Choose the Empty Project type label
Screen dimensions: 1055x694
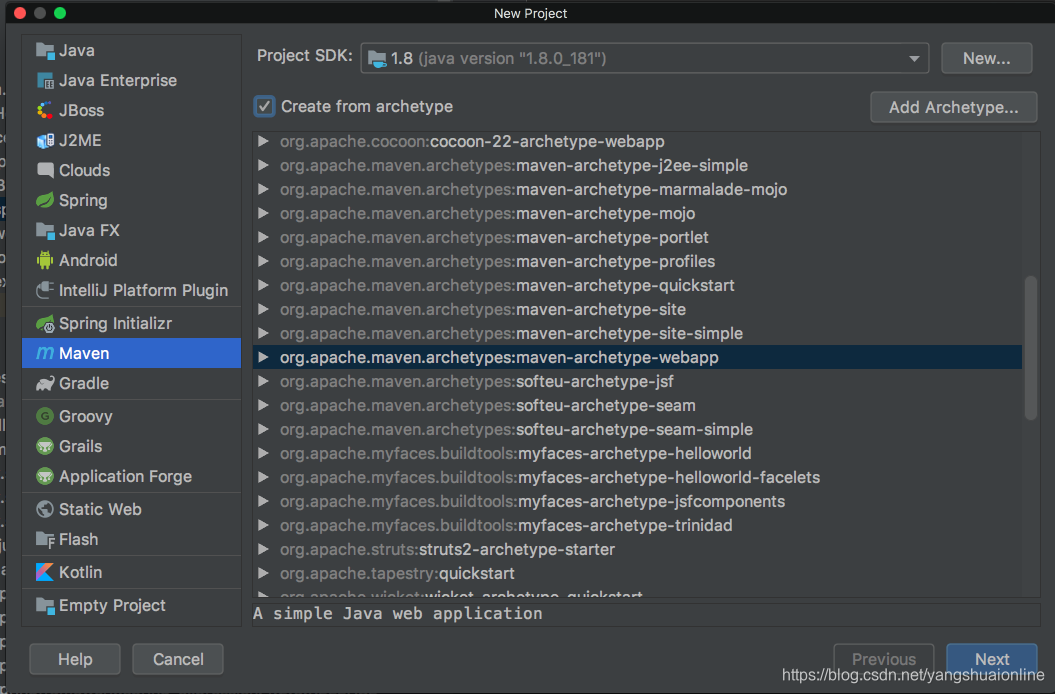pos(112,606)
